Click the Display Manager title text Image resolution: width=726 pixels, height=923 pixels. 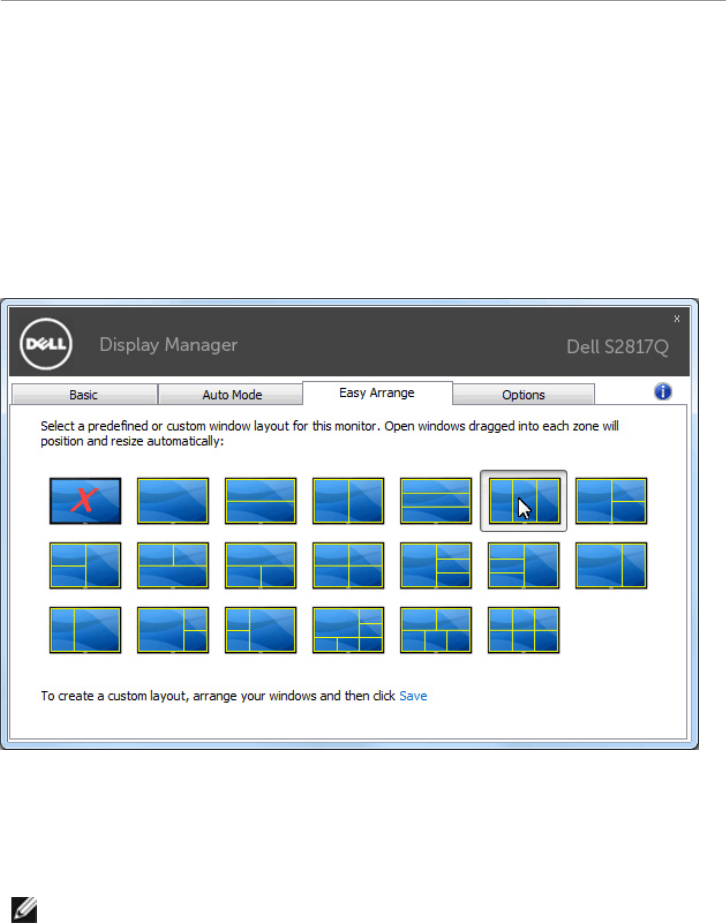pyautogui.click(x=168, y=345)
